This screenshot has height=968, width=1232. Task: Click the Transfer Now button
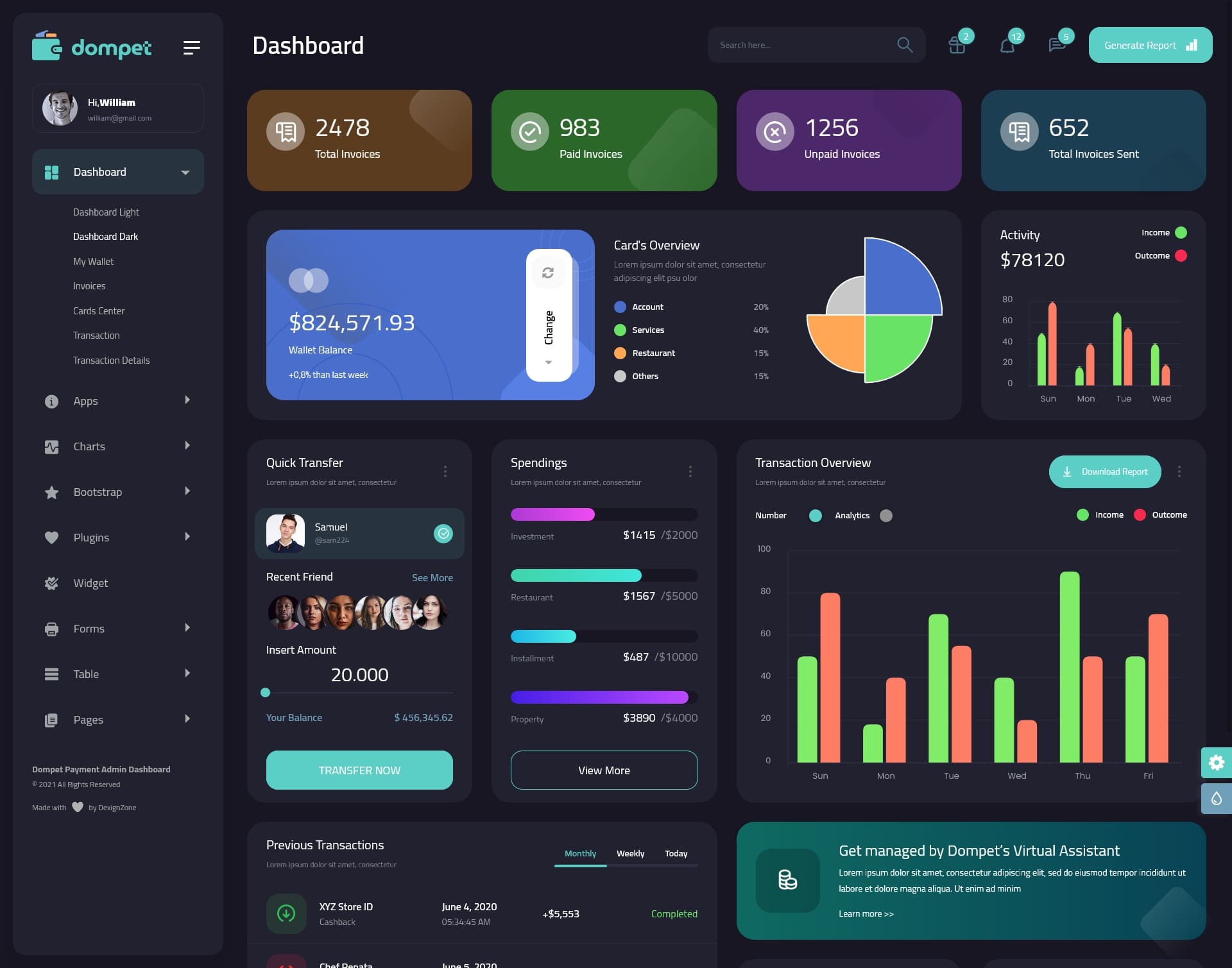pos(359,769)
